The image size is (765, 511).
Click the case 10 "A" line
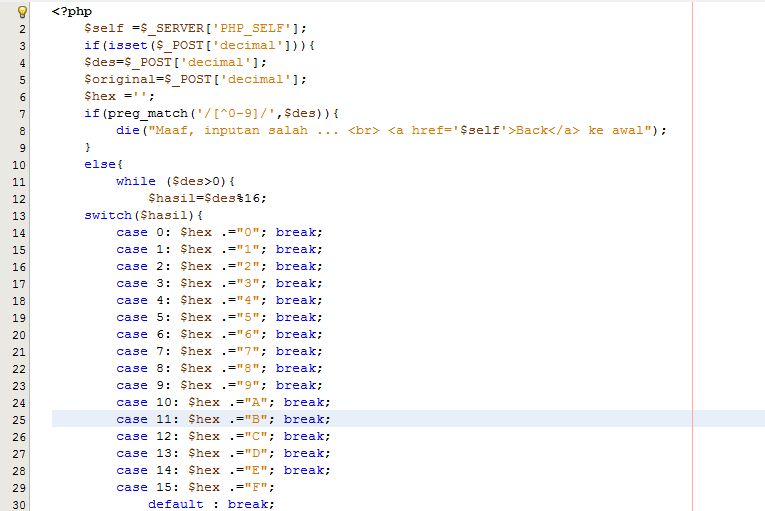pyautogui.click(x=223, y=402)
